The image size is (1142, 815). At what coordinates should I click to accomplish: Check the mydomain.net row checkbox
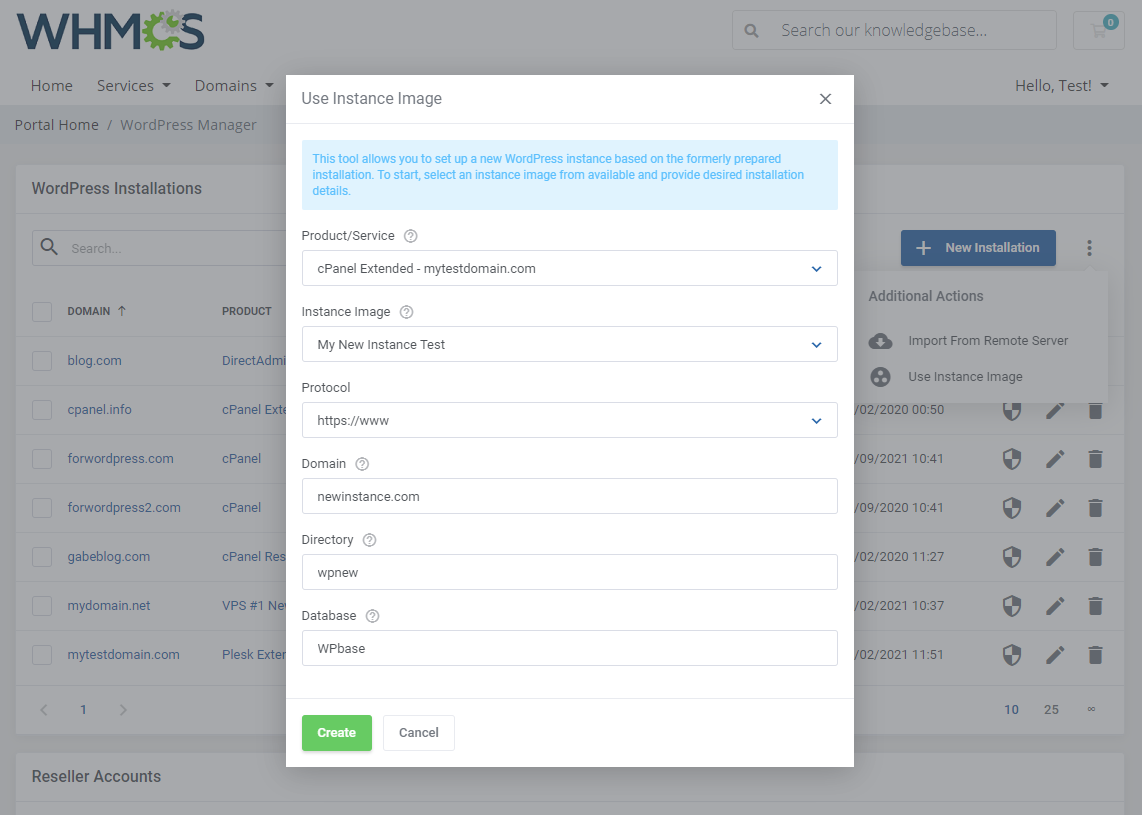coord(42,606)
